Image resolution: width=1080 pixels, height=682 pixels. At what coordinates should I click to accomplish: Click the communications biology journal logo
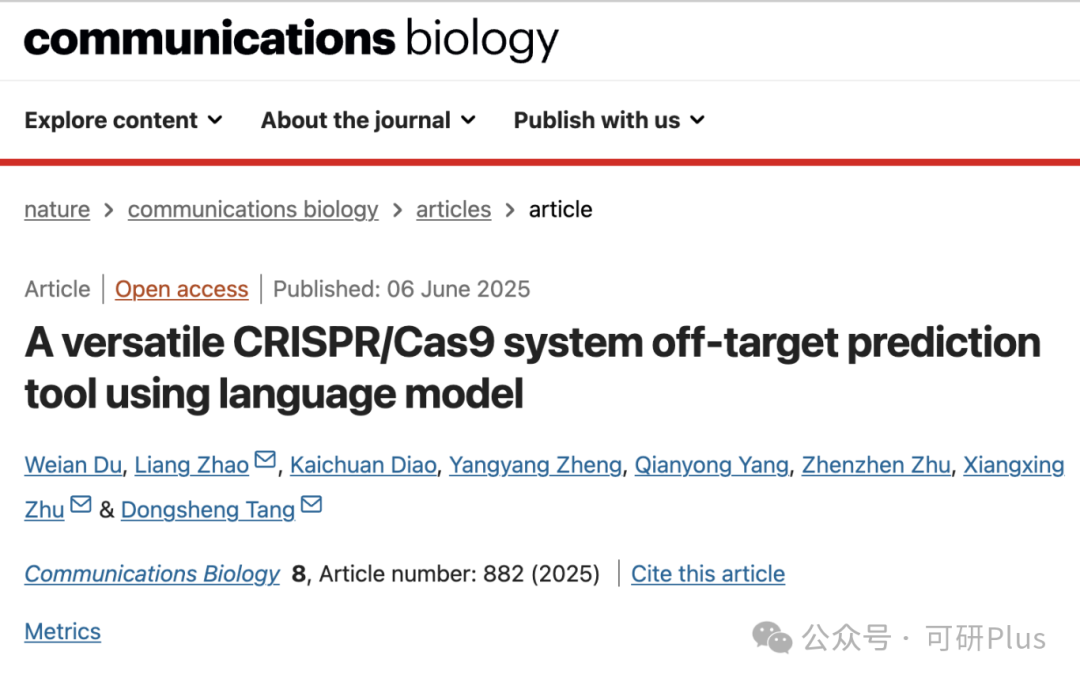[x=291, y=39]
